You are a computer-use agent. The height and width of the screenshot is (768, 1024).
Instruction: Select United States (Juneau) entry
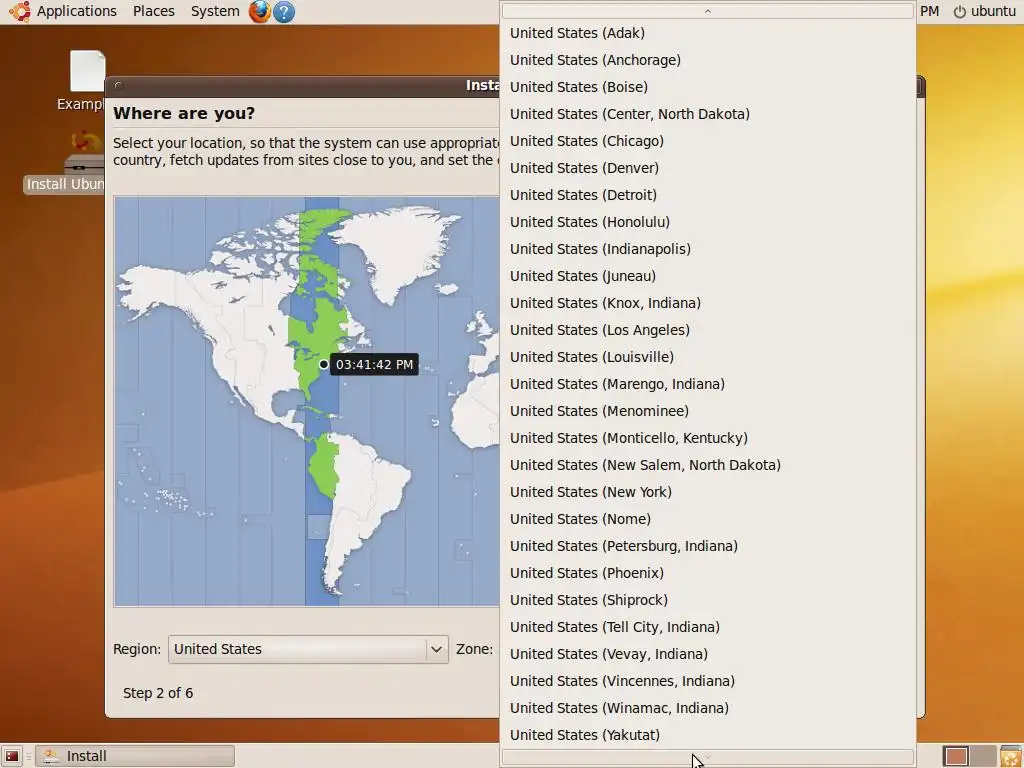point(707,276)
